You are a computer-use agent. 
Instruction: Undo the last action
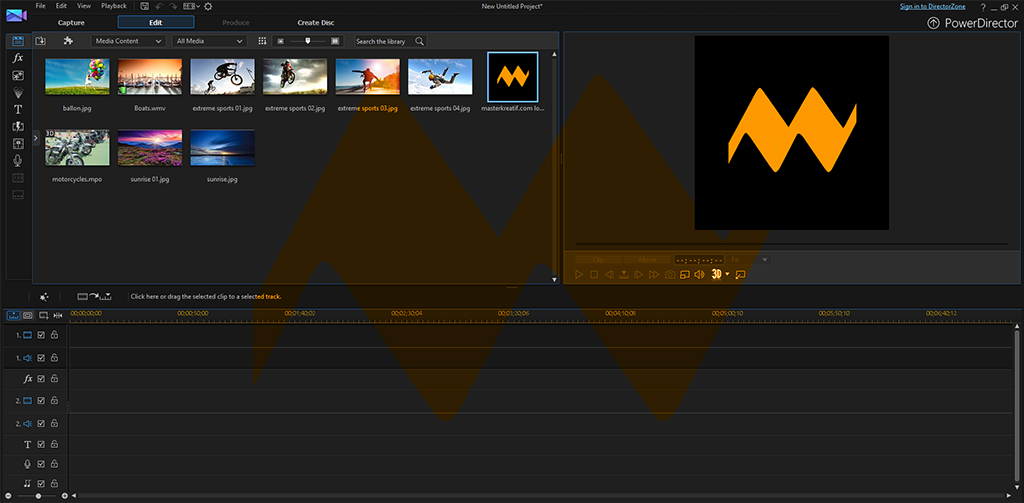[x=159, y=6]
